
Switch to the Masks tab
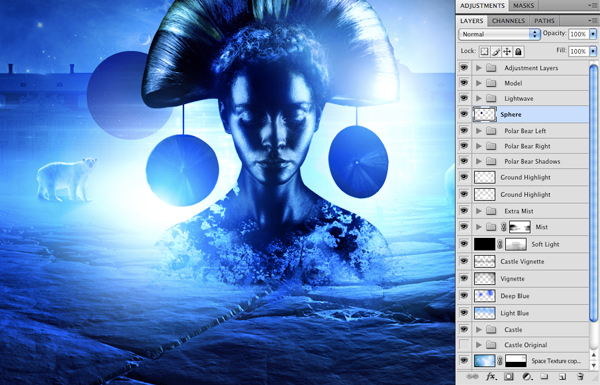point(523,5)
